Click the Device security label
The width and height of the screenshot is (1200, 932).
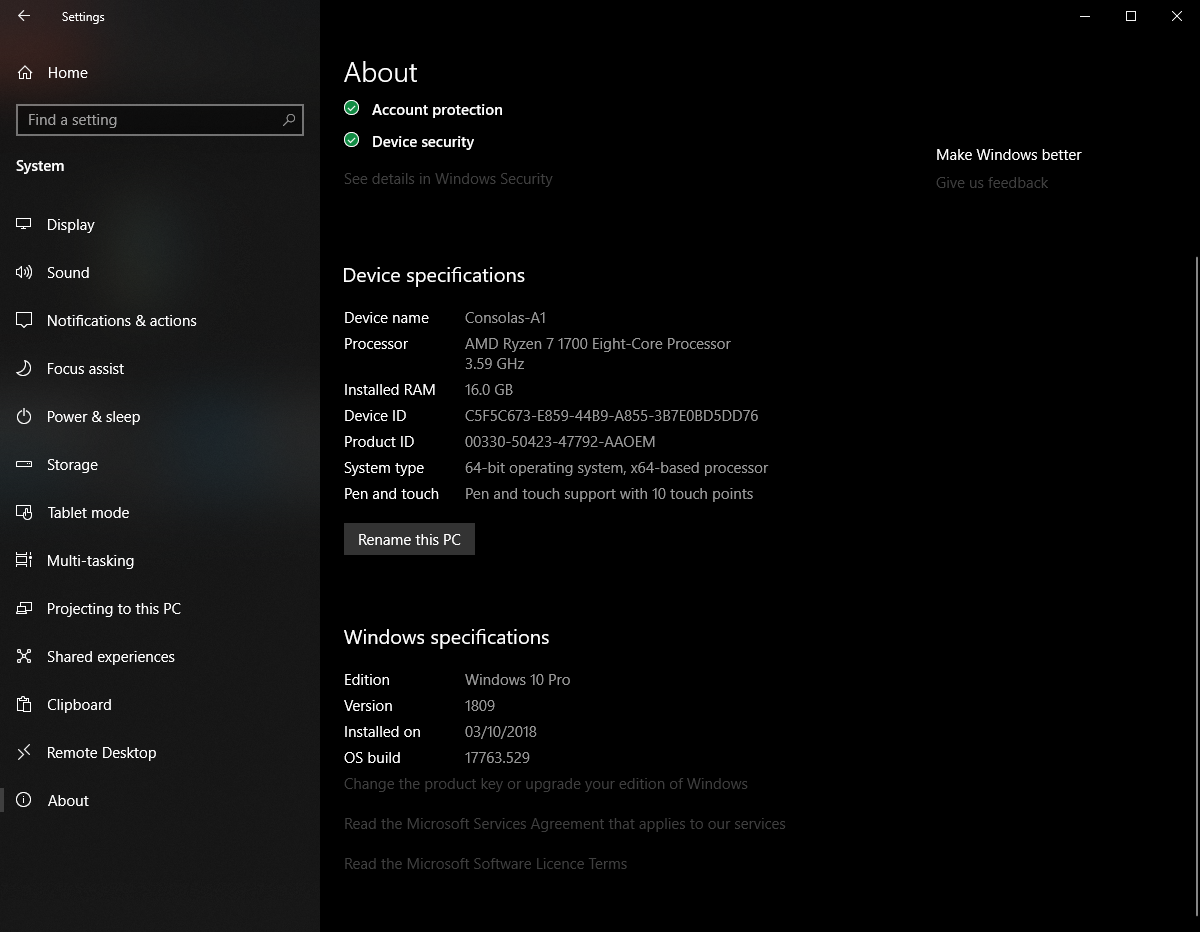(423, 142)
